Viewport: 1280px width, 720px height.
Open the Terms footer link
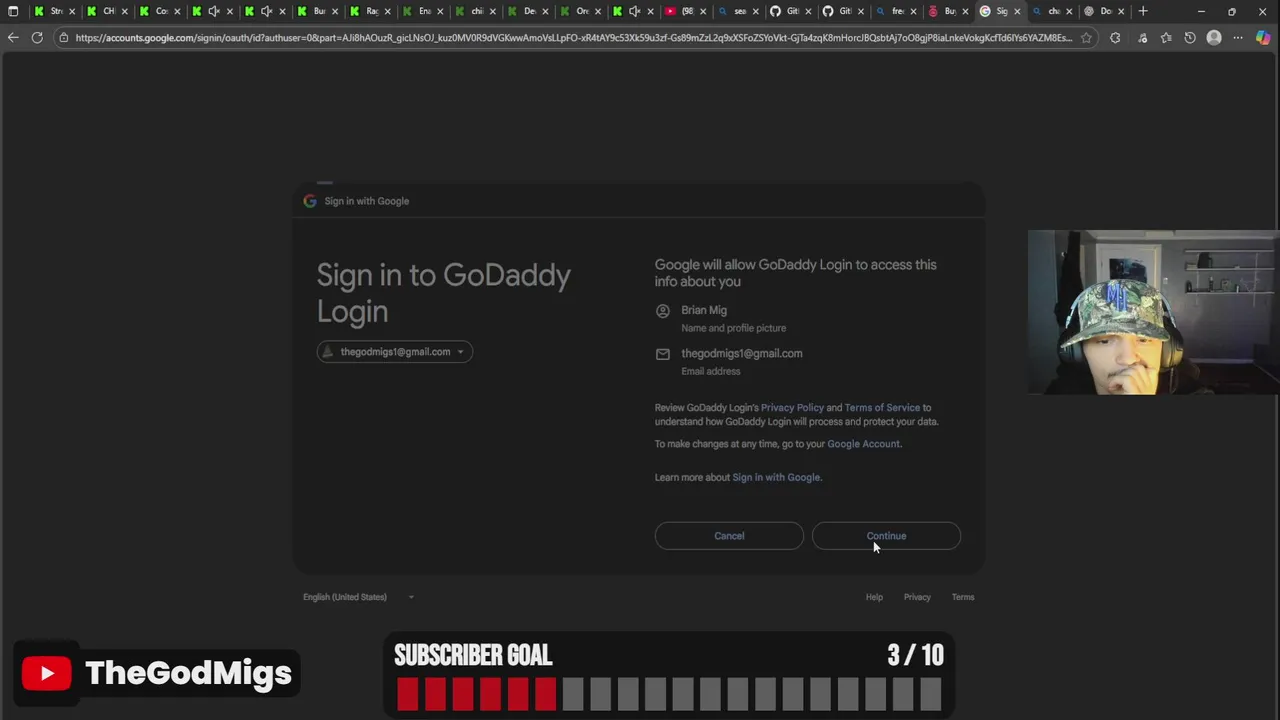[x=963, y=597]
